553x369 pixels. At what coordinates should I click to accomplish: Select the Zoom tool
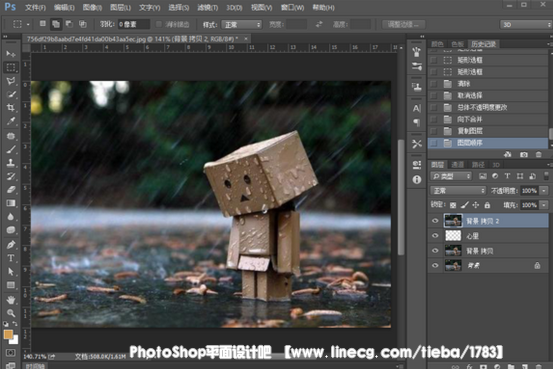[11, 313]
